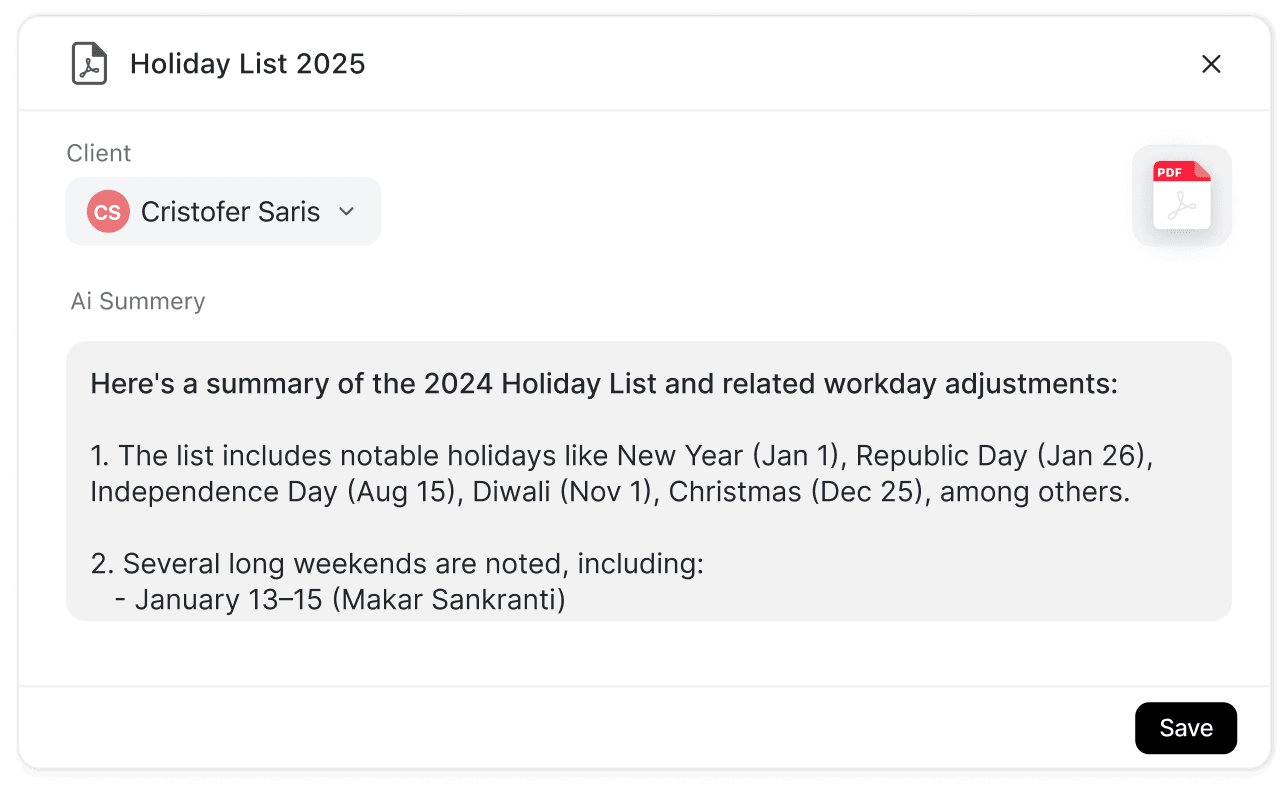Expand the client chevron arrow

(x=347, y=212)
